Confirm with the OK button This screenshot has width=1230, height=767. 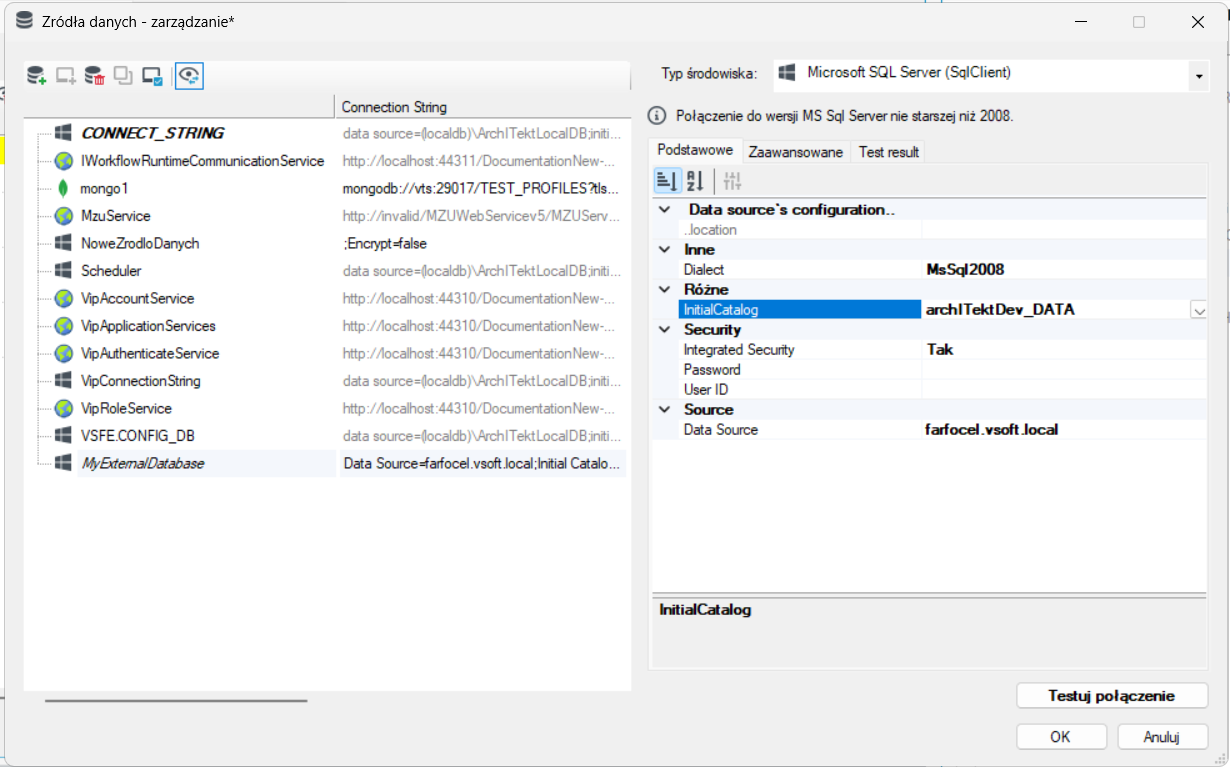click(1061, 737)
